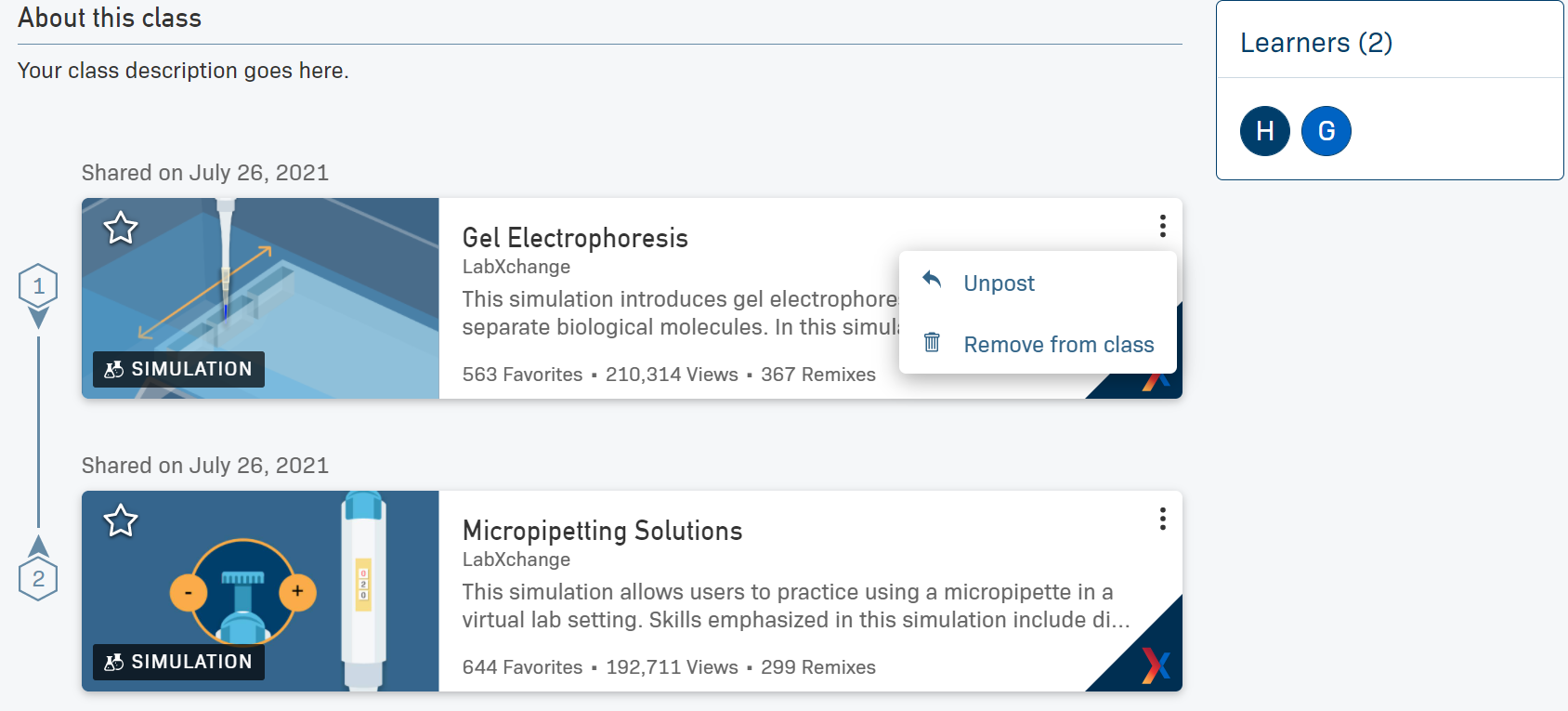Click the Learners (2) panel heading
The image size is (1568, 711).
click(x=1316, y=43)
